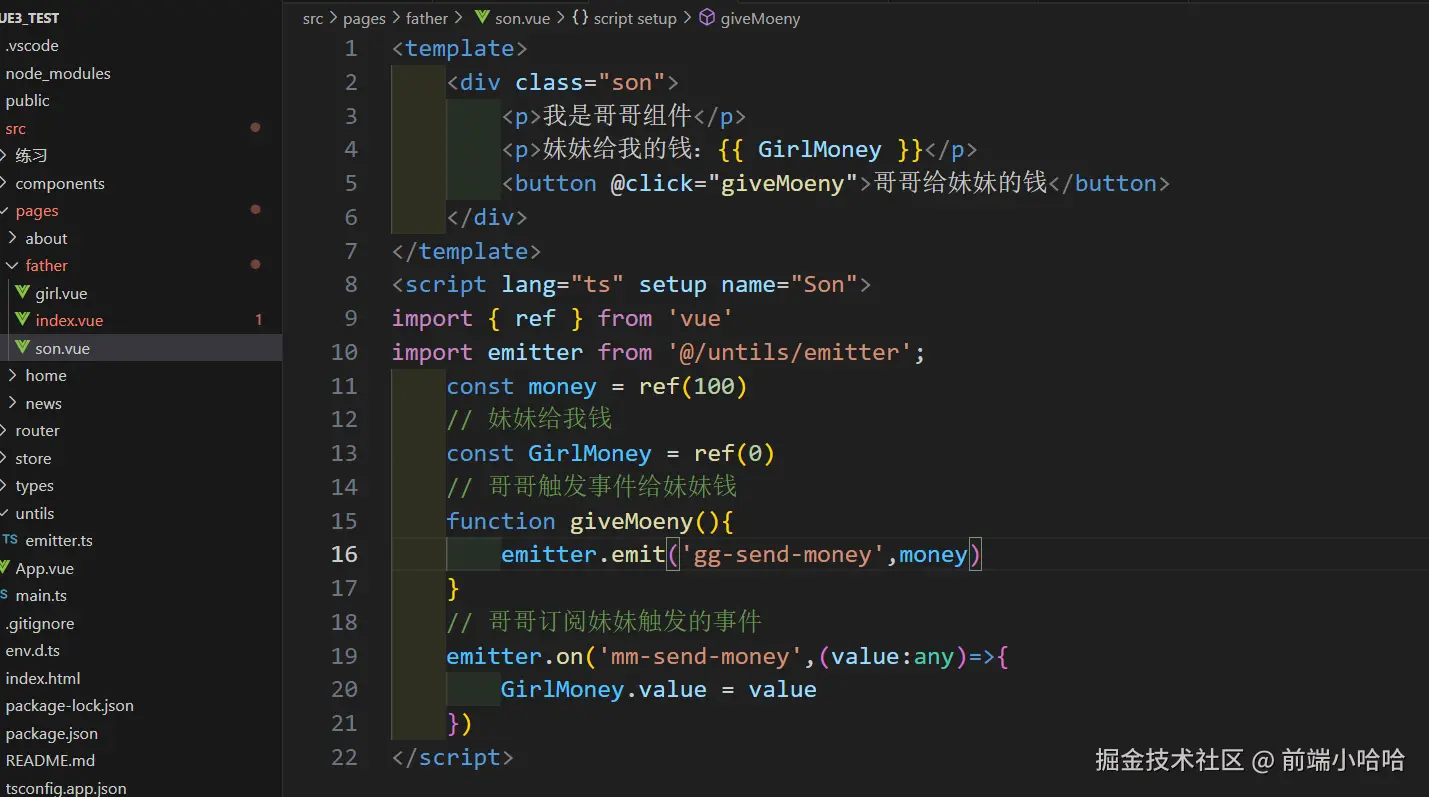Open the README.md file
Viewport: 1429px width, 797px height.
[51, 760]
